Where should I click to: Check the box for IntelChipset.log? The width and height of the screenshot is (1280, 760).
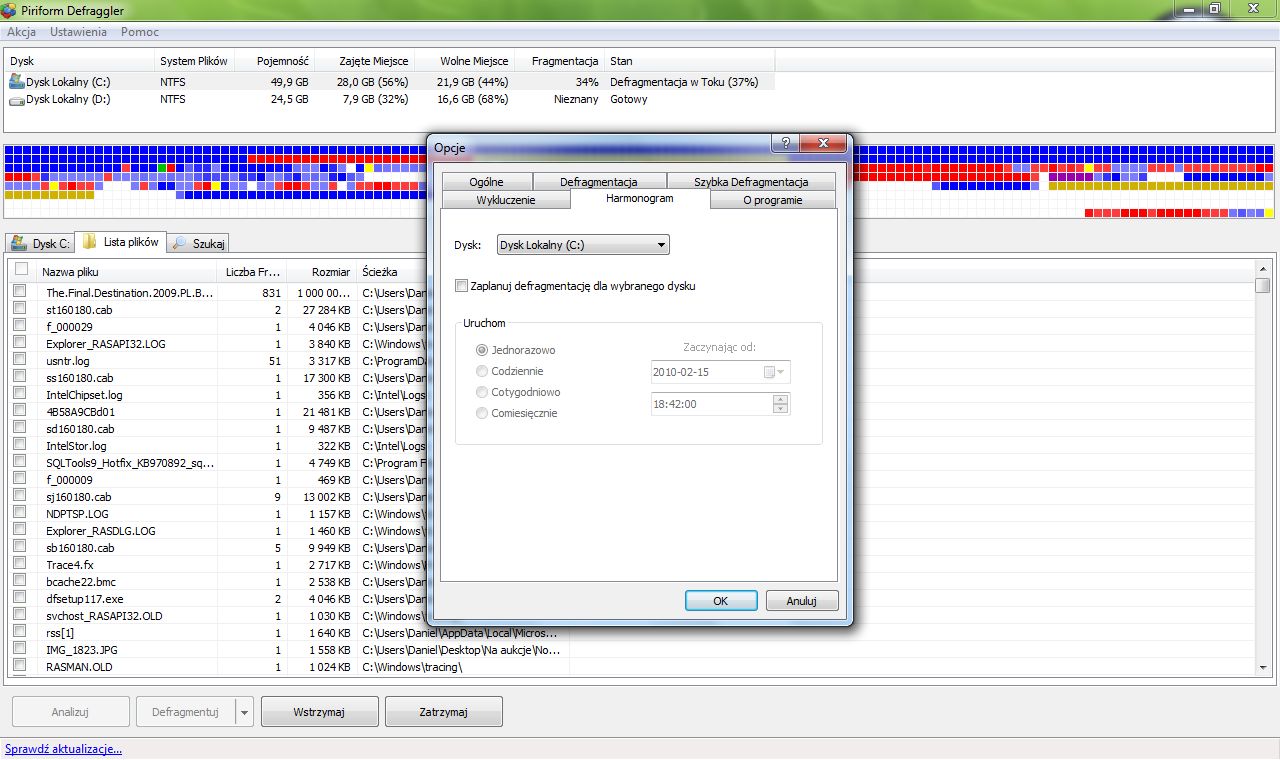tap(19, 394)
